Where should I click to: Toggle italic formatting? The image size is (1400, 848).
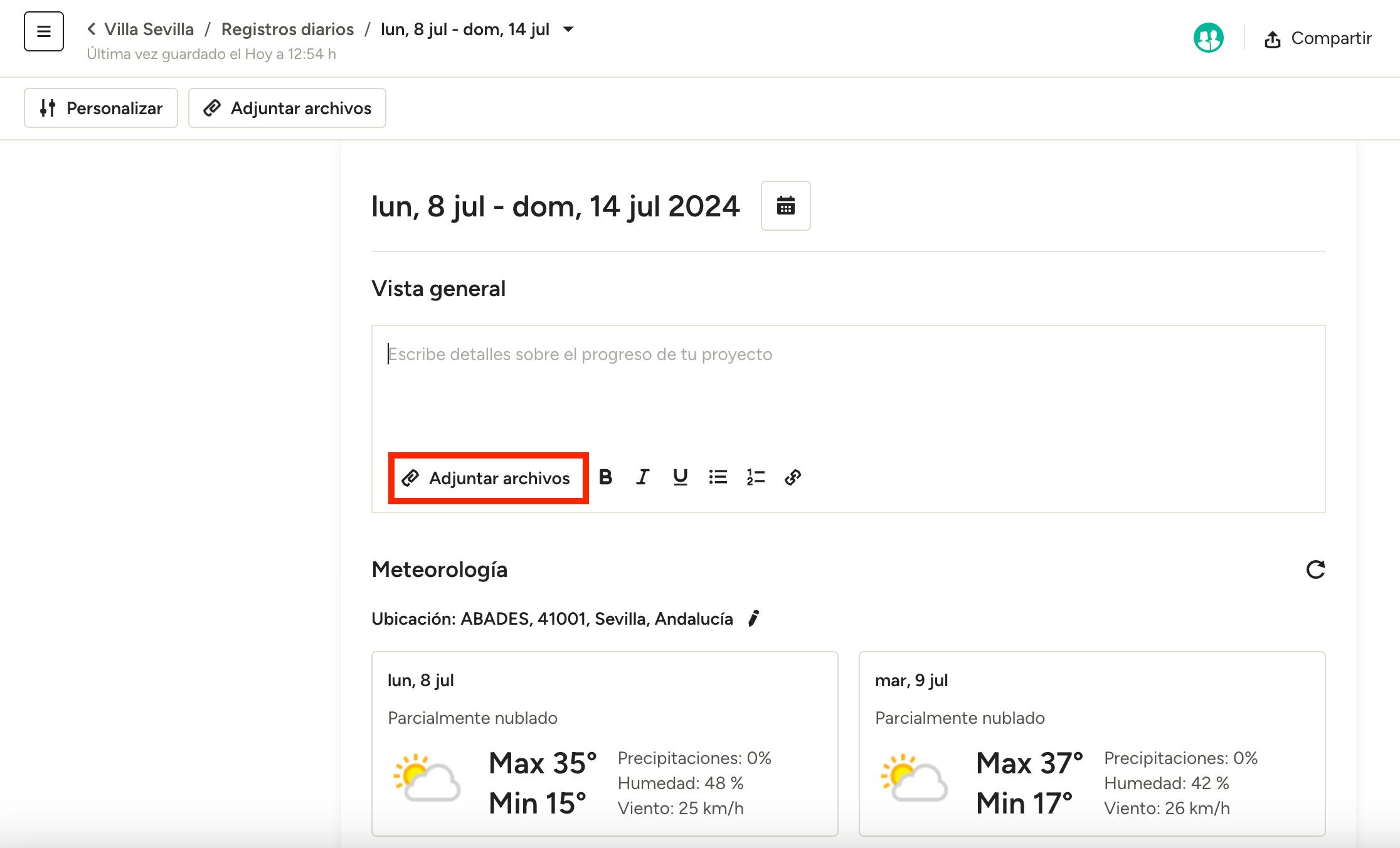(x=642, y=477)
